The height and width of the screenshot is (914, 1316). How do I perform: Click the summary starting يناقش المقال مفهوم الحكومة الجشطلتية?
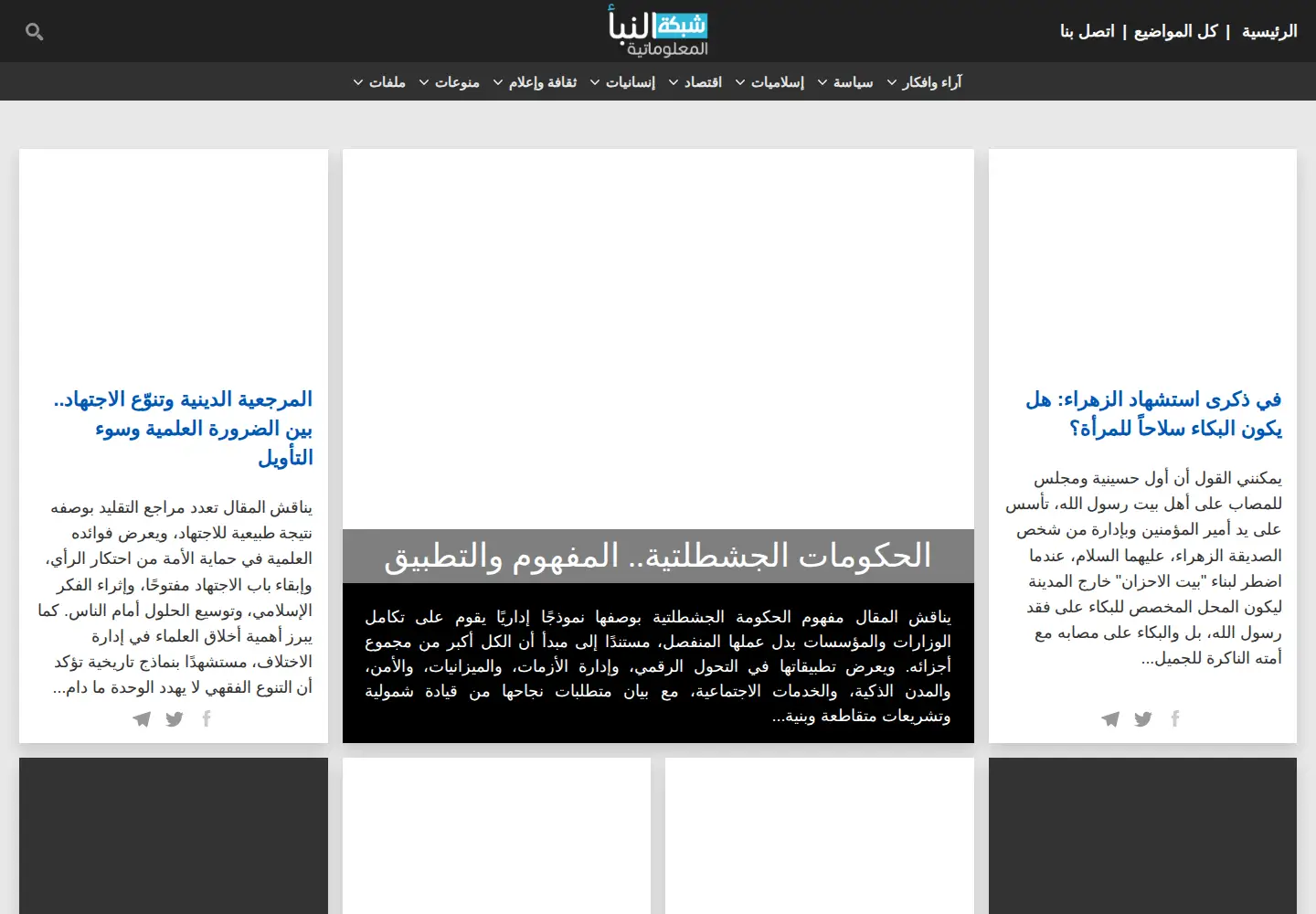click(658, 666)
